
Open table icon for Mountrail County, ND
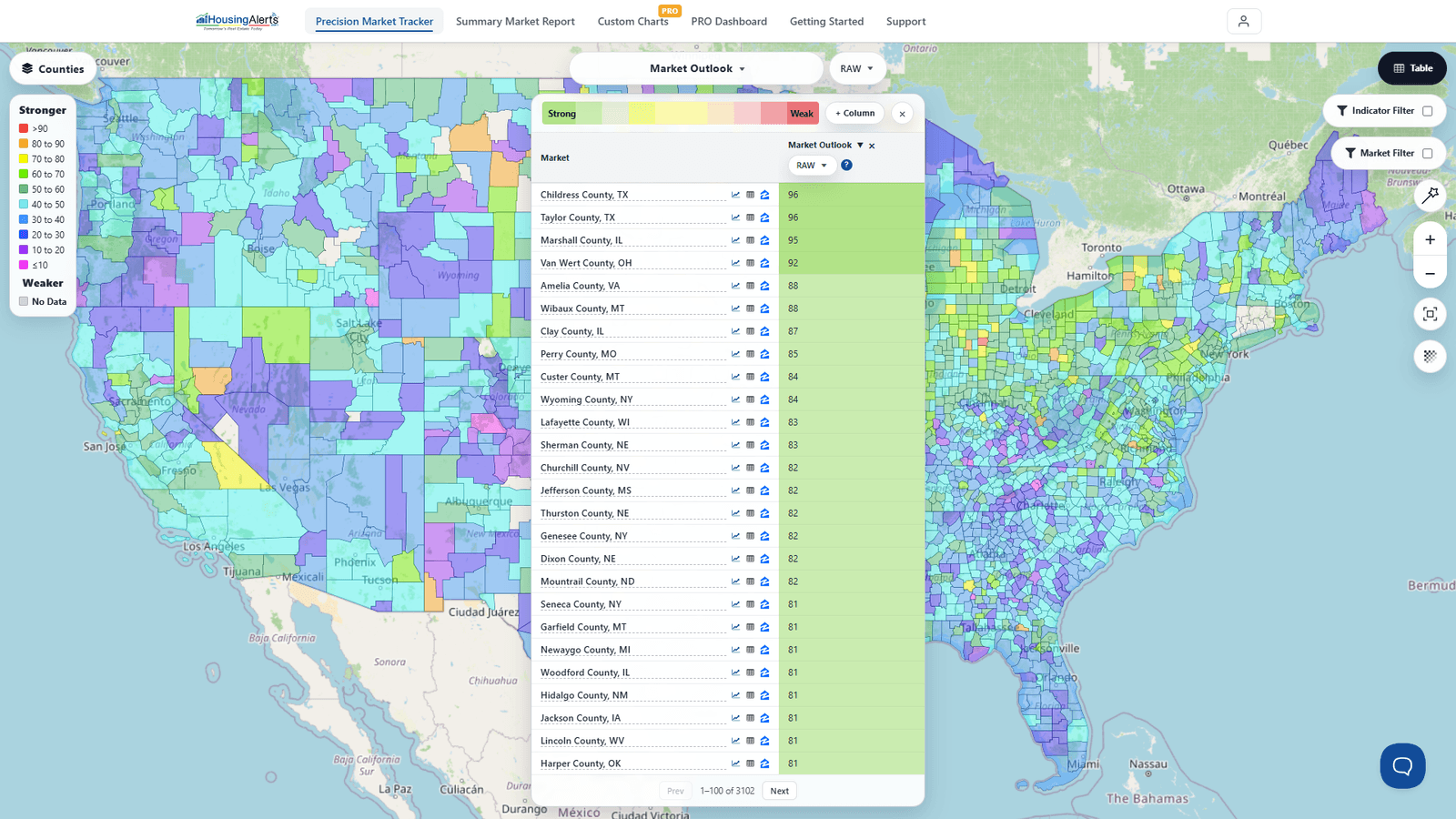(x=751, y=581)
